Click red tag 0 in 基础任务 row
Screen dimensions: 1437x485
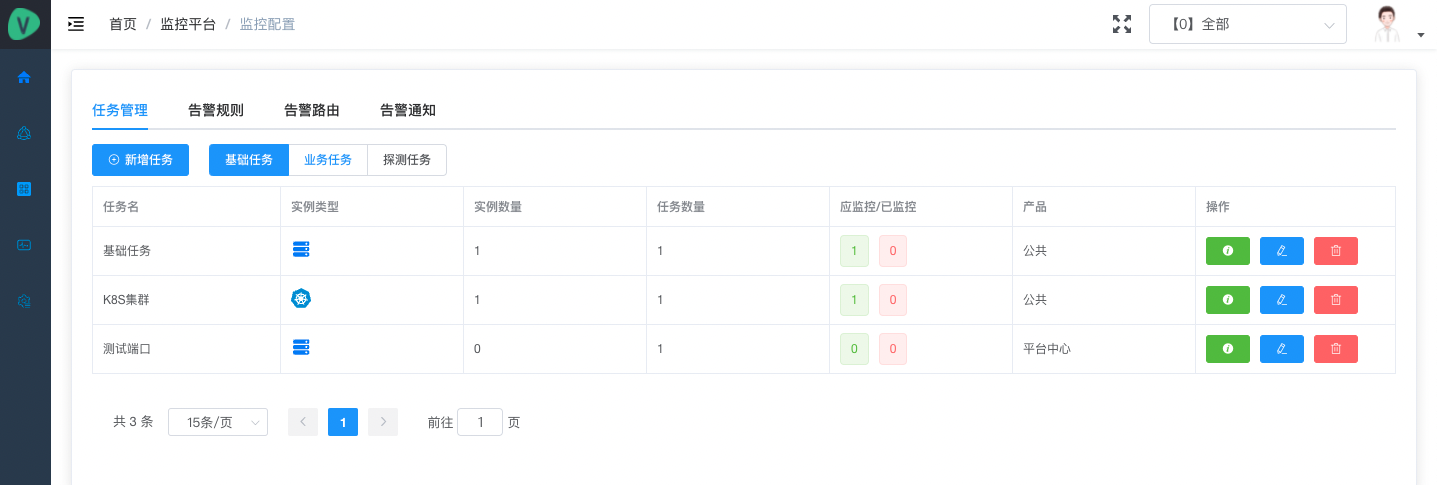click(x=893, y=251)
